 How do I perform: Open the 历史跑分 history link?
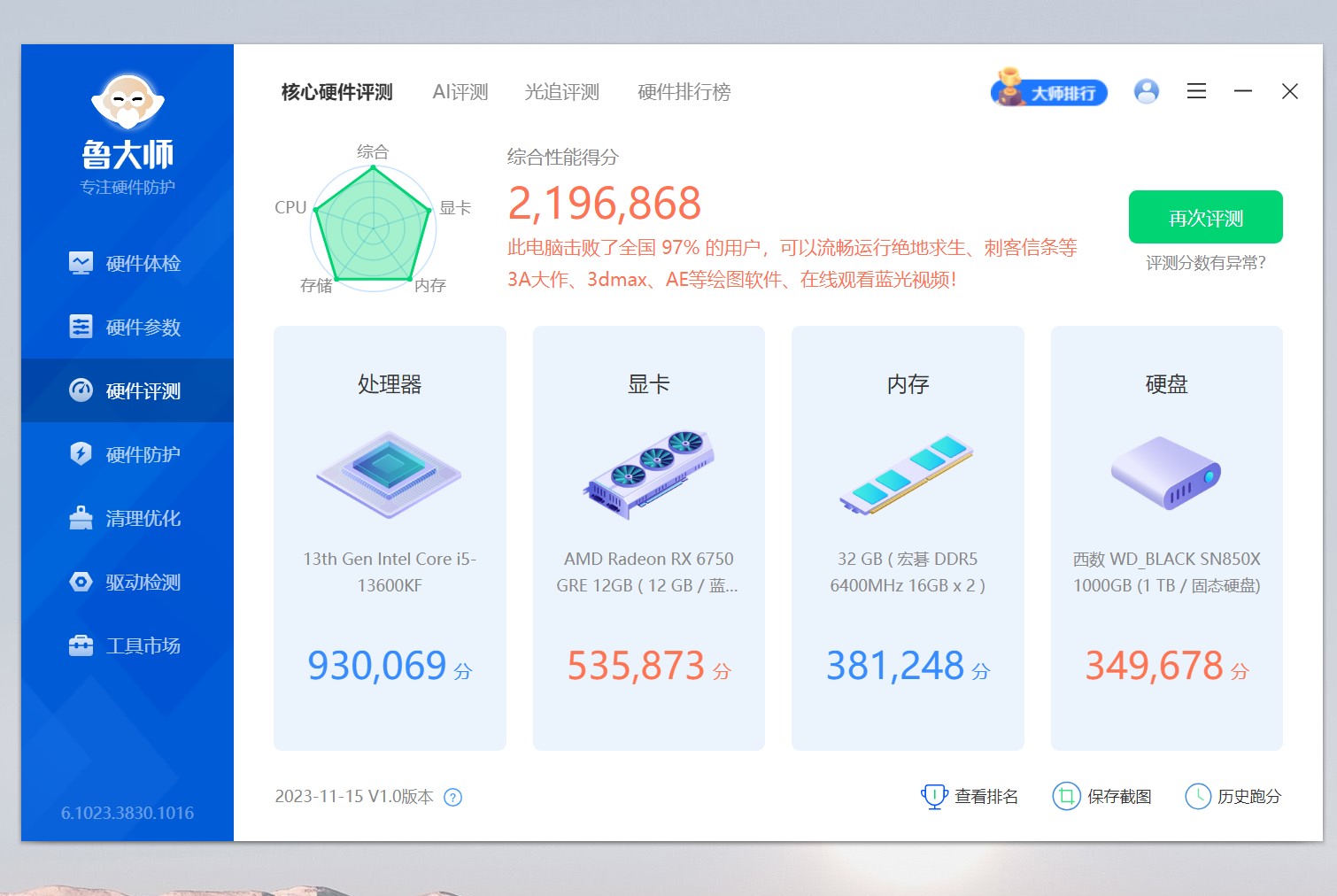pyautogui.click(x=1233, y=796)
